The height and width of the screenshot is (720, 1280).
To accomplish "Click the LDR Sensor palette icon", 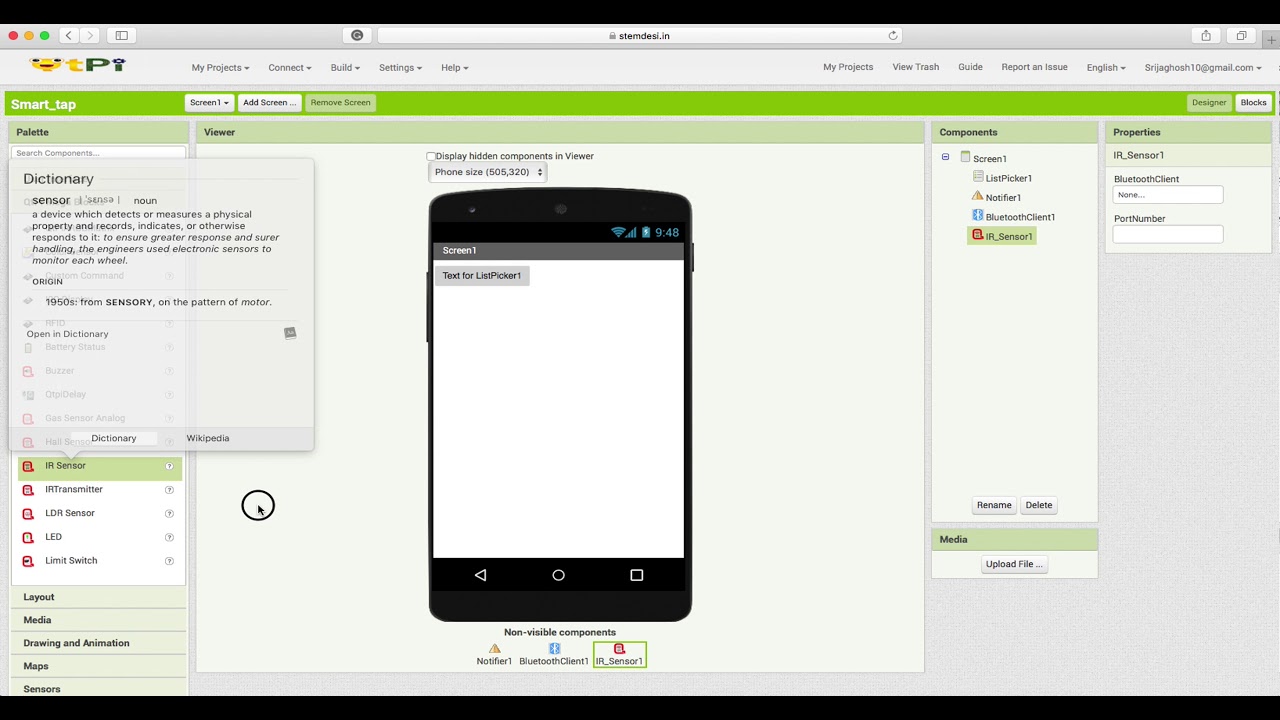I will pyautogui.click(x=28, y=513).
